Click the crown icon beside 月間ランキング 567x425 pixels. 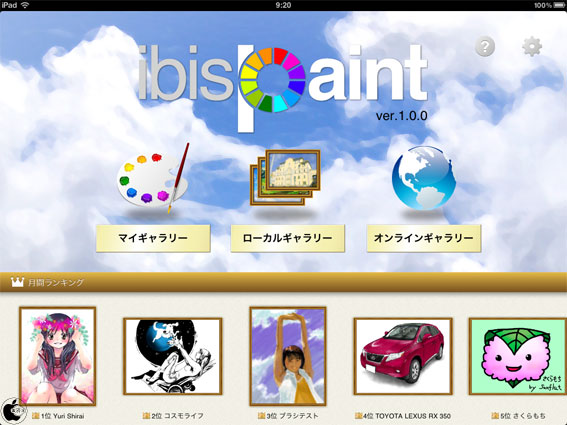click(17, 282)
